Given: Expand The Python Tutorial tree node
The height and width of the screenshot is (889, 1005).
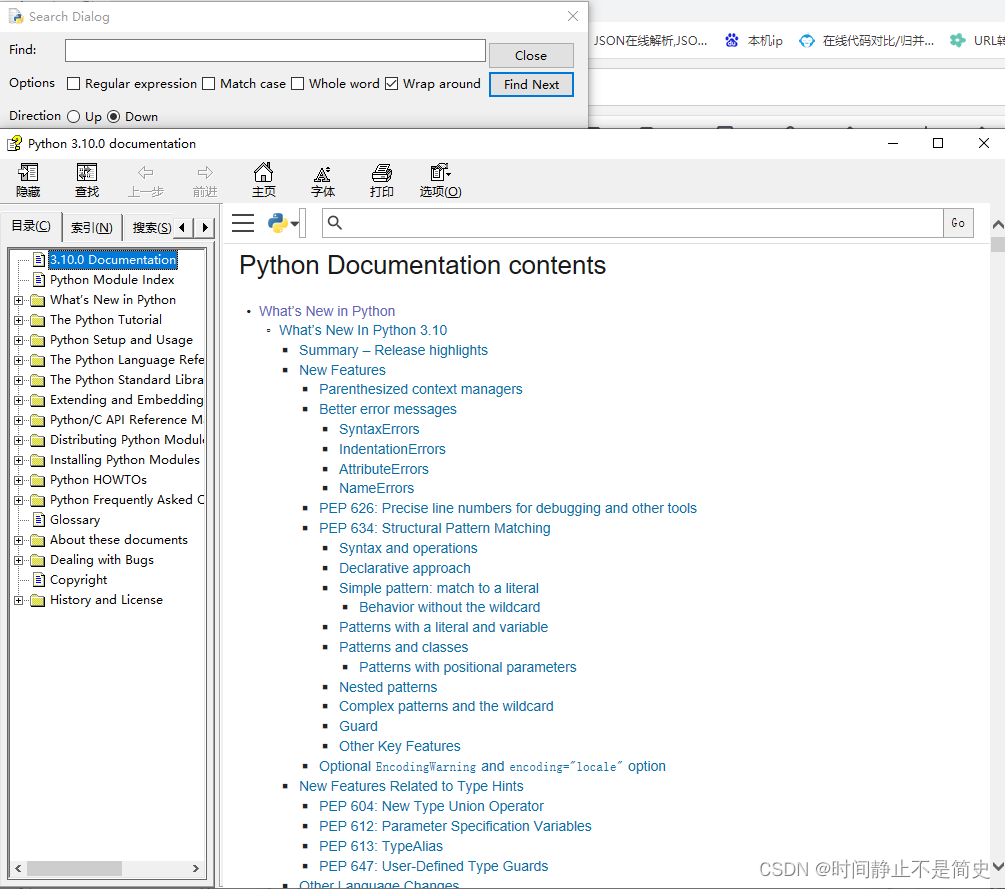Looking at the screenshot, I should [19, 320].
